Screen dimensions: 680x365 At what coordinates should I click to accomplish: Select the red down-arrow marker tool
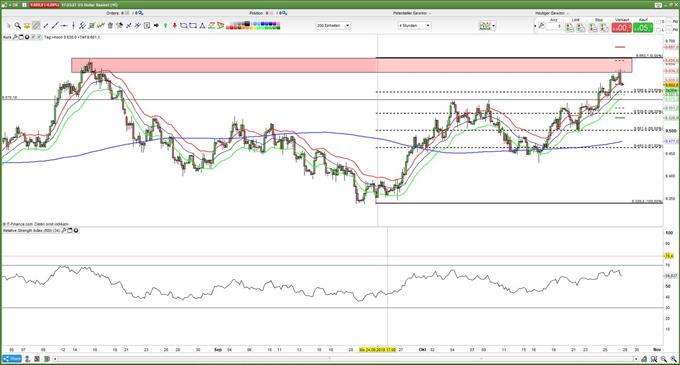pyautogui.click(x=175, y=26)
